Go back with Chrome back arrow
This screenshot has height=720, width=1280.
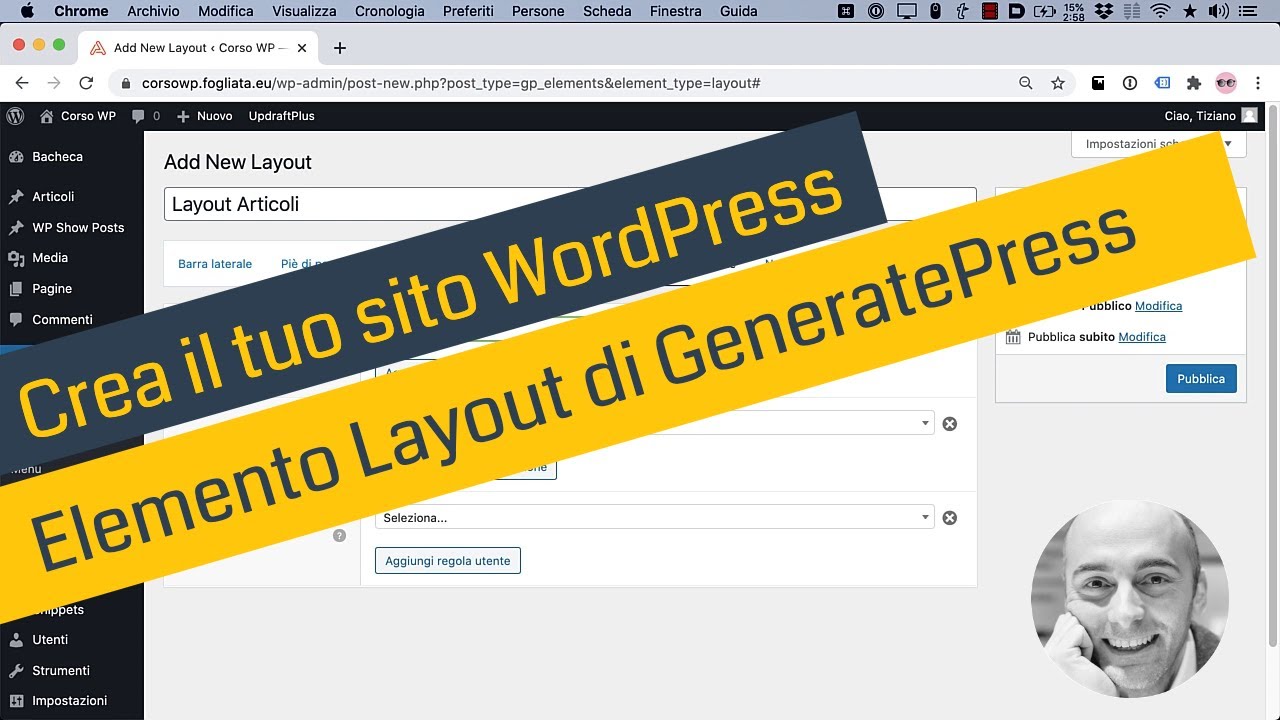click(22, 83)
